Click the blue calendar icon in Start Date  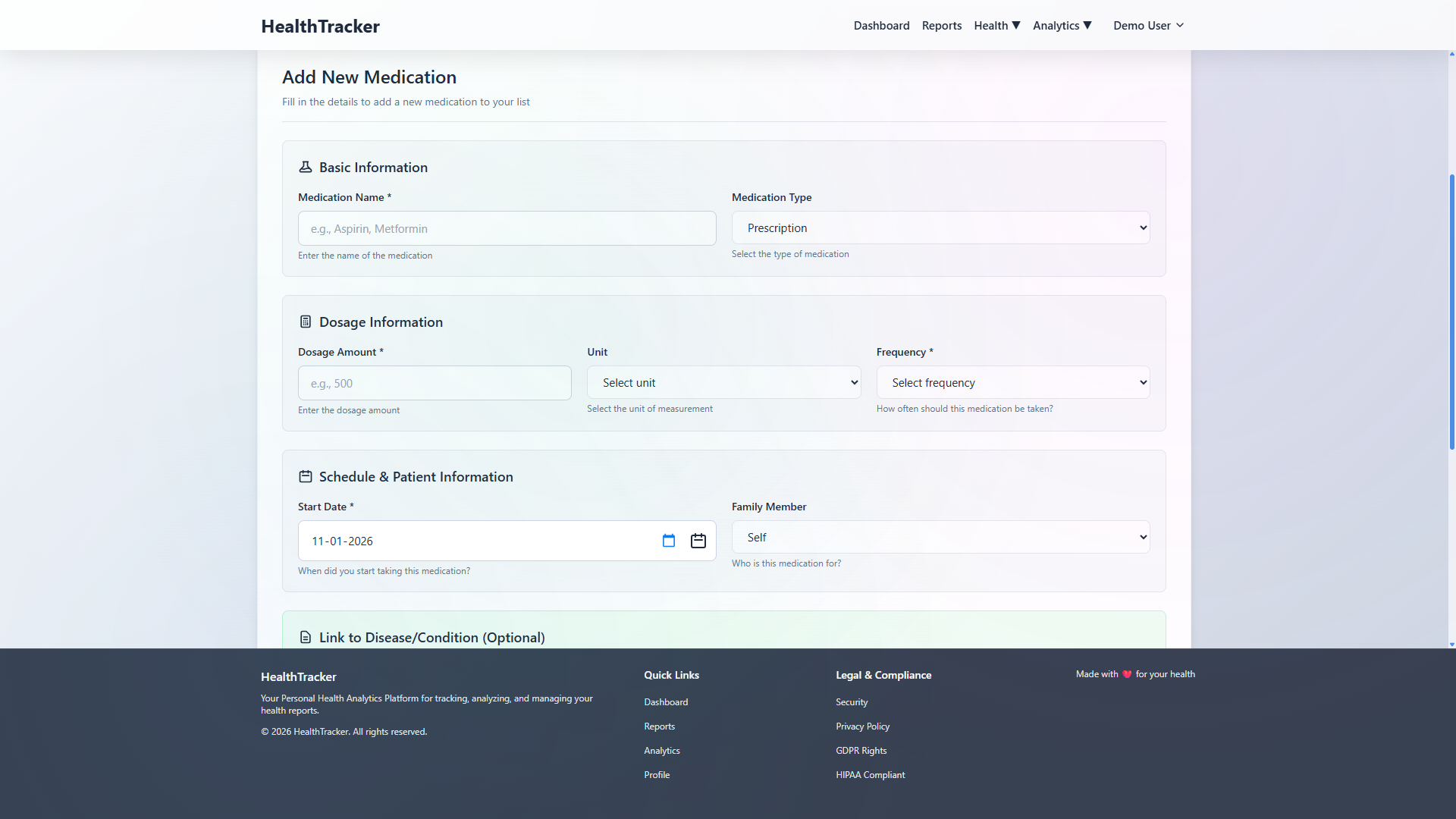(x=668, y=541)
